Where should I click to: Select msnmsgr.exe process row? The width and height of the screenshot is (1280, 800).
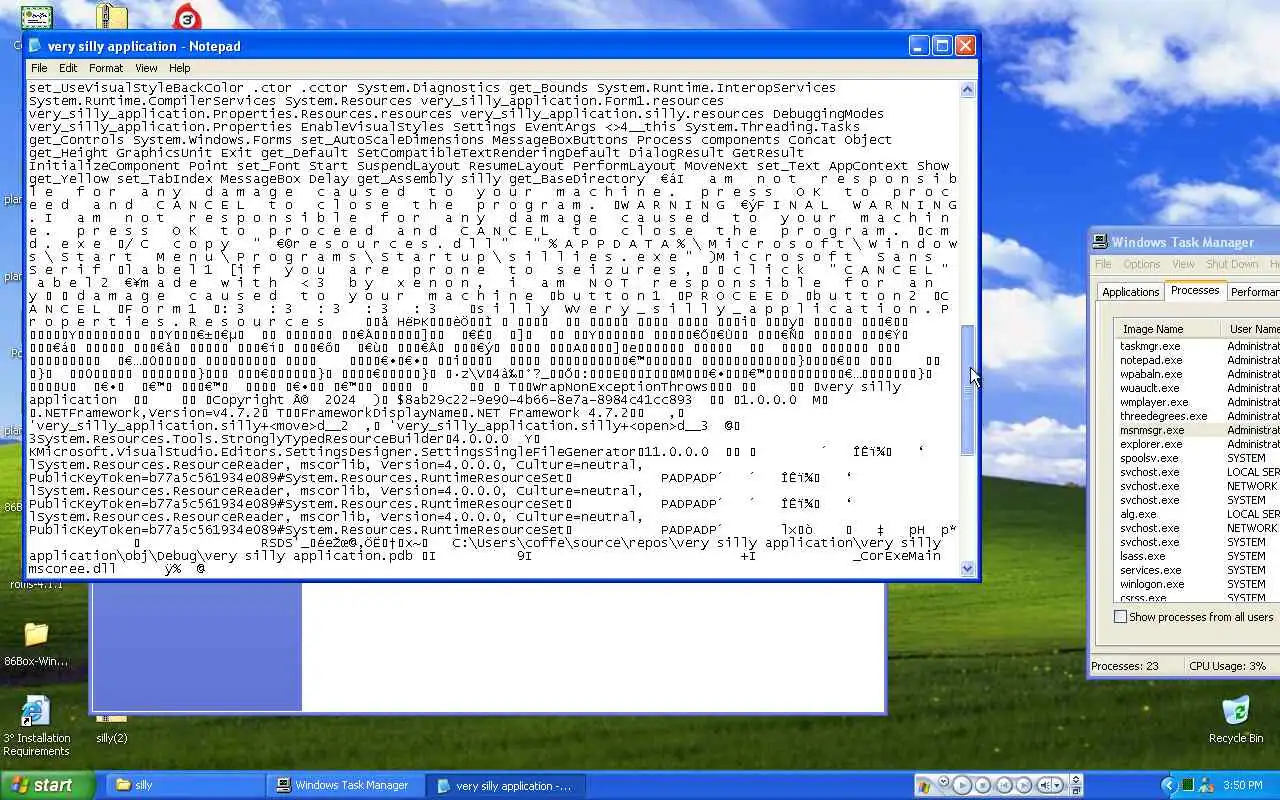coord(1197,430)
